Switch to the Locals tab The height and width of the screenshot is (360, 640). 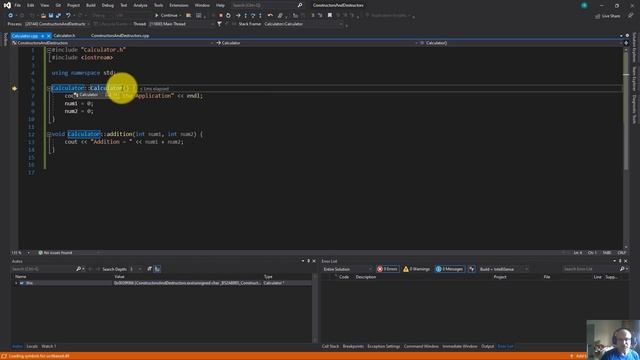click(x=32, y=346)
